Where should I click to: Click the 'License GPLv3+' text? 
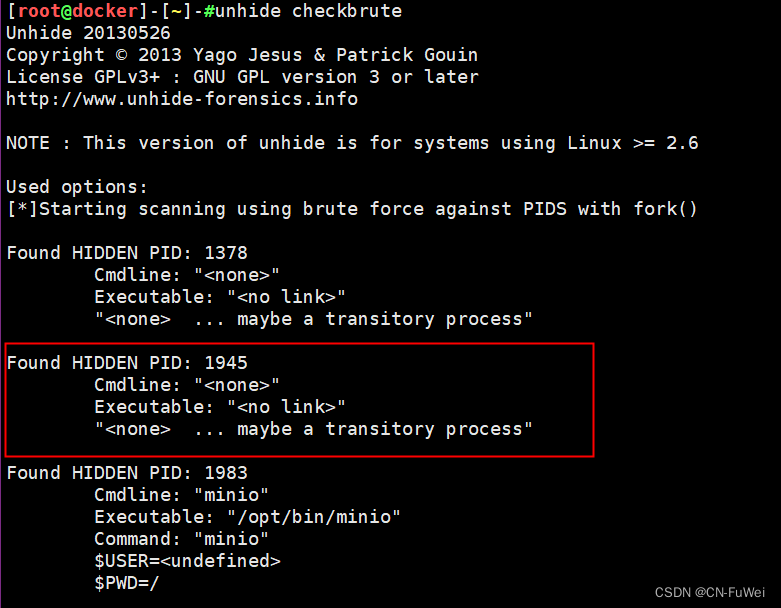click(x=83, y=77)
